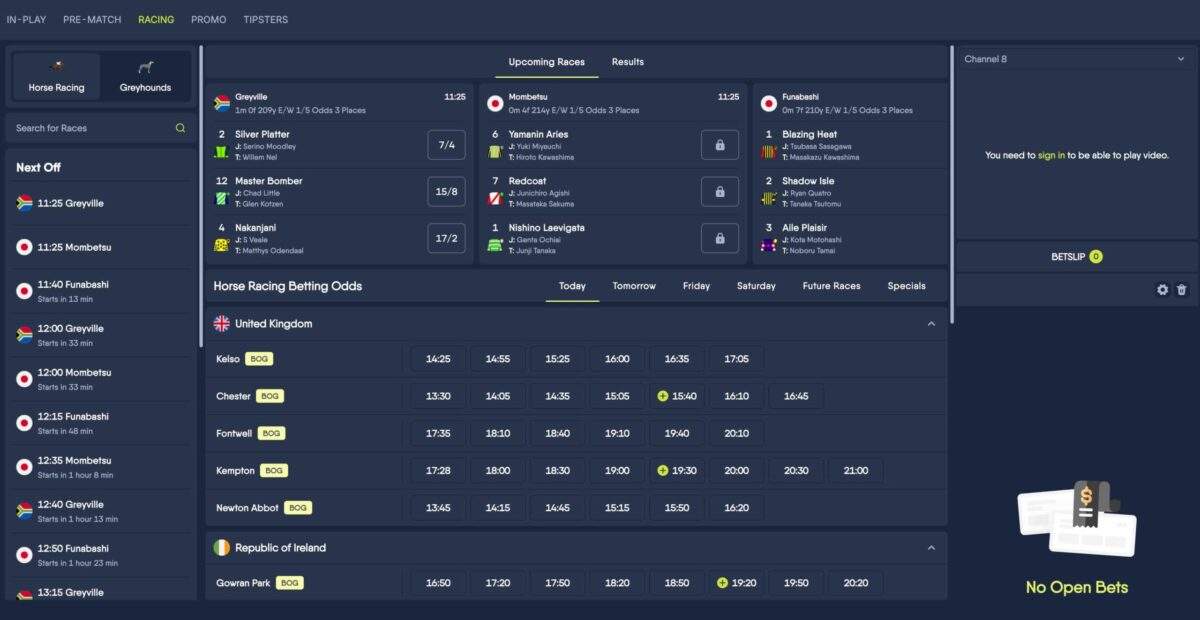Image resolution: width=1200 pixels, height=620 pixels.
Task: Click the Master Bomber jockey silks icon
Action: 221,198
